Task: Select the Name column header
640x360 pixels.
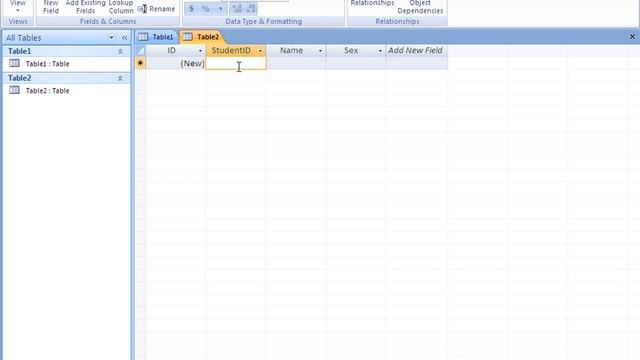Action: pyautogui.click(x=291, y=51)
